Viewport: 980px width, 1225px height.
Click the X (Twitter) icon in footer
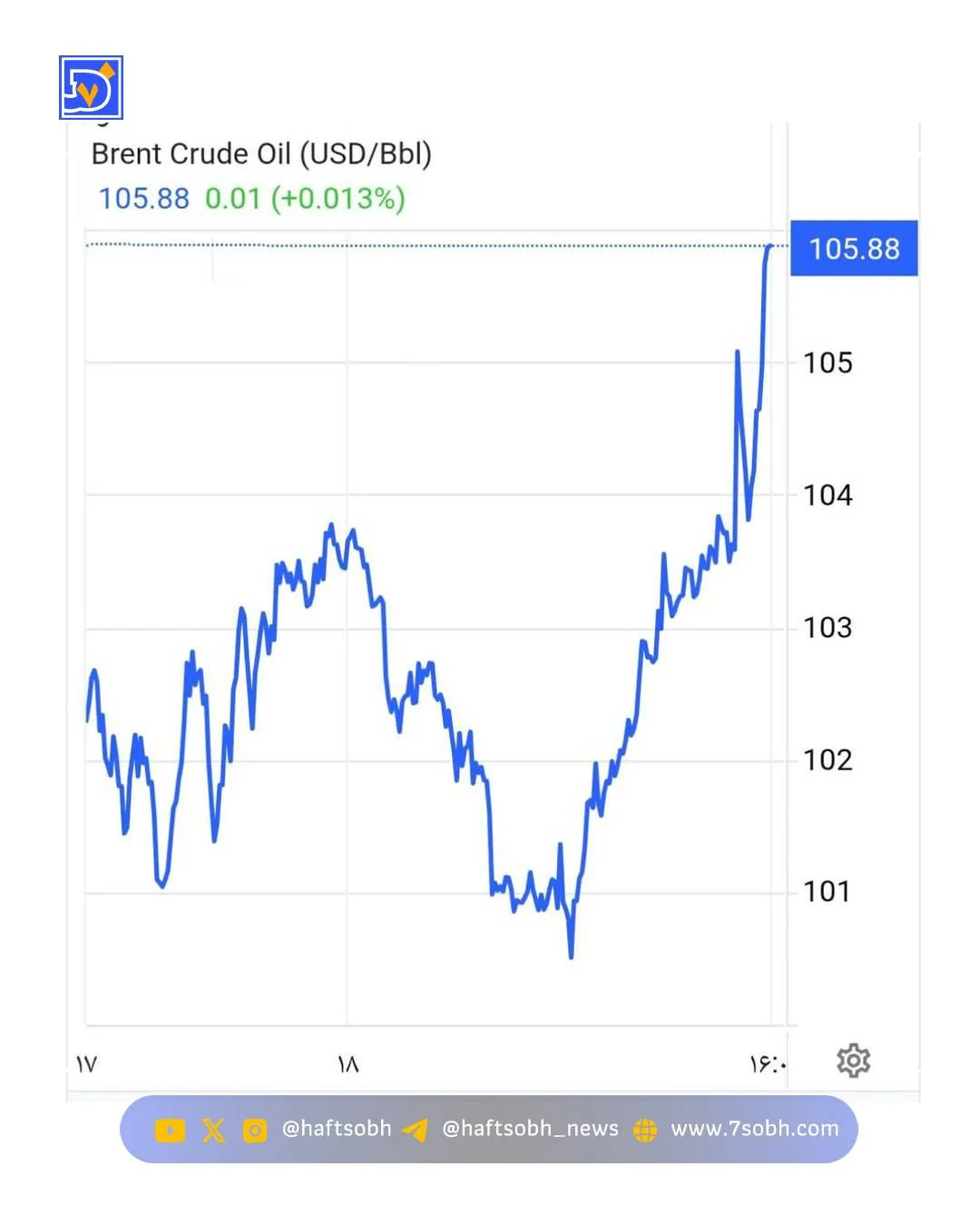click(x=213, y=1130)
